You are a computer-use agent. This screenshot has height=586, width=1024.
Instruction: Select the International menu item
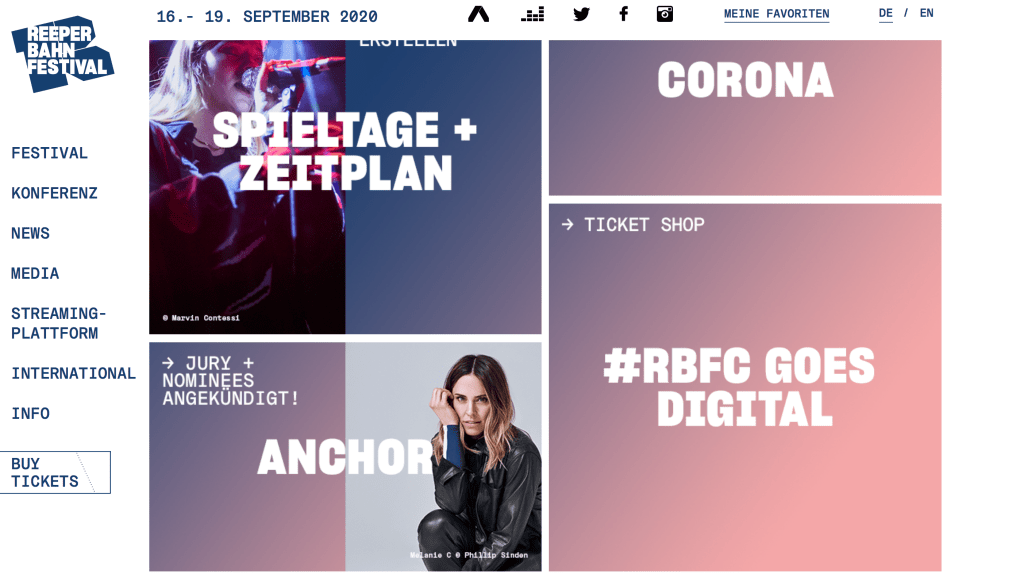click(x=74, y=373)
